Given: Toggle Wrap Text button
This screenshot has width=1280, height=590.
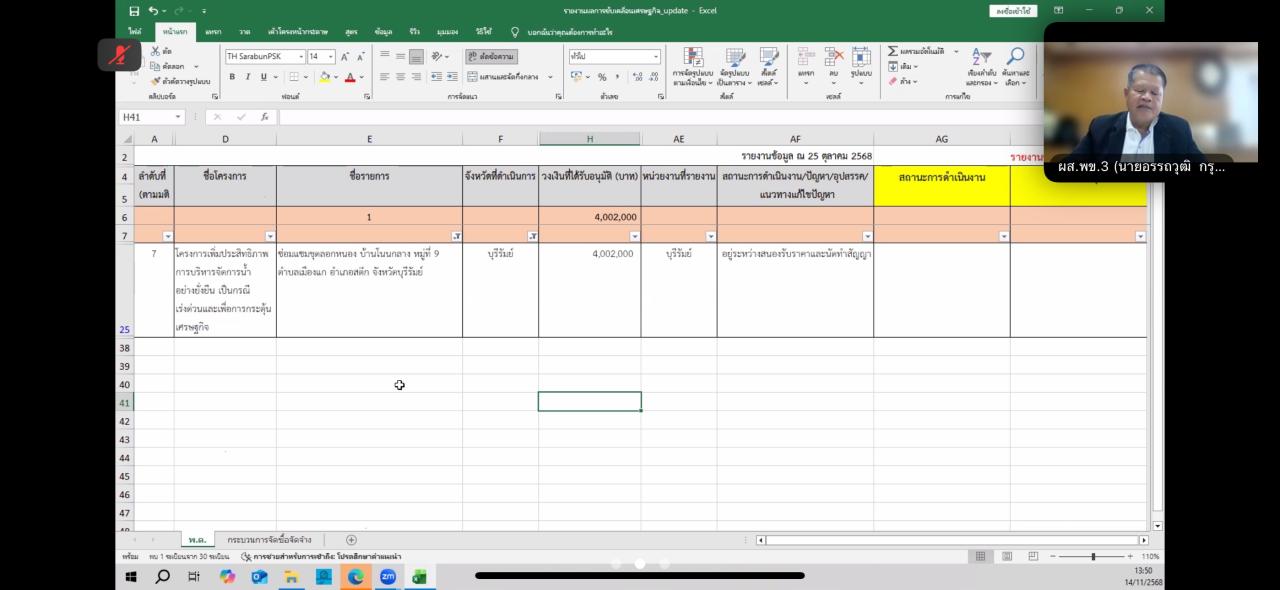Looking at the screenshot, I should click(491, 57).
